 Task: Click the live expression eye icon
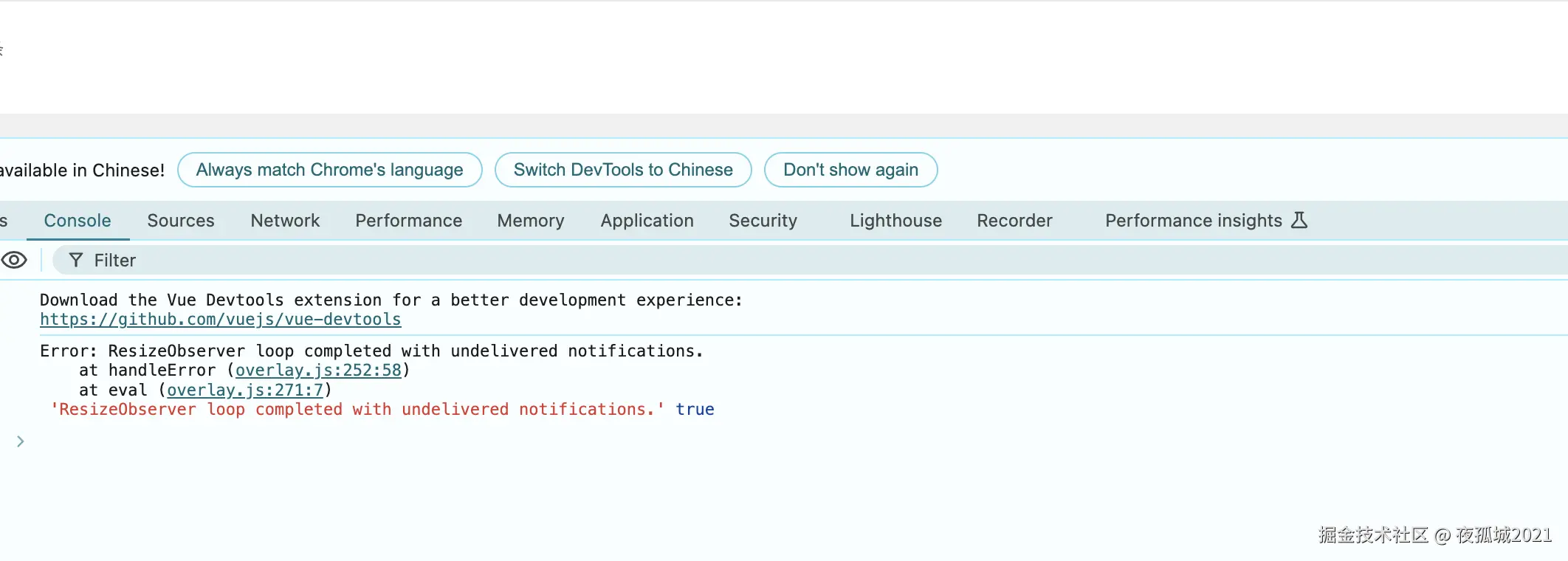pos(14,260)
